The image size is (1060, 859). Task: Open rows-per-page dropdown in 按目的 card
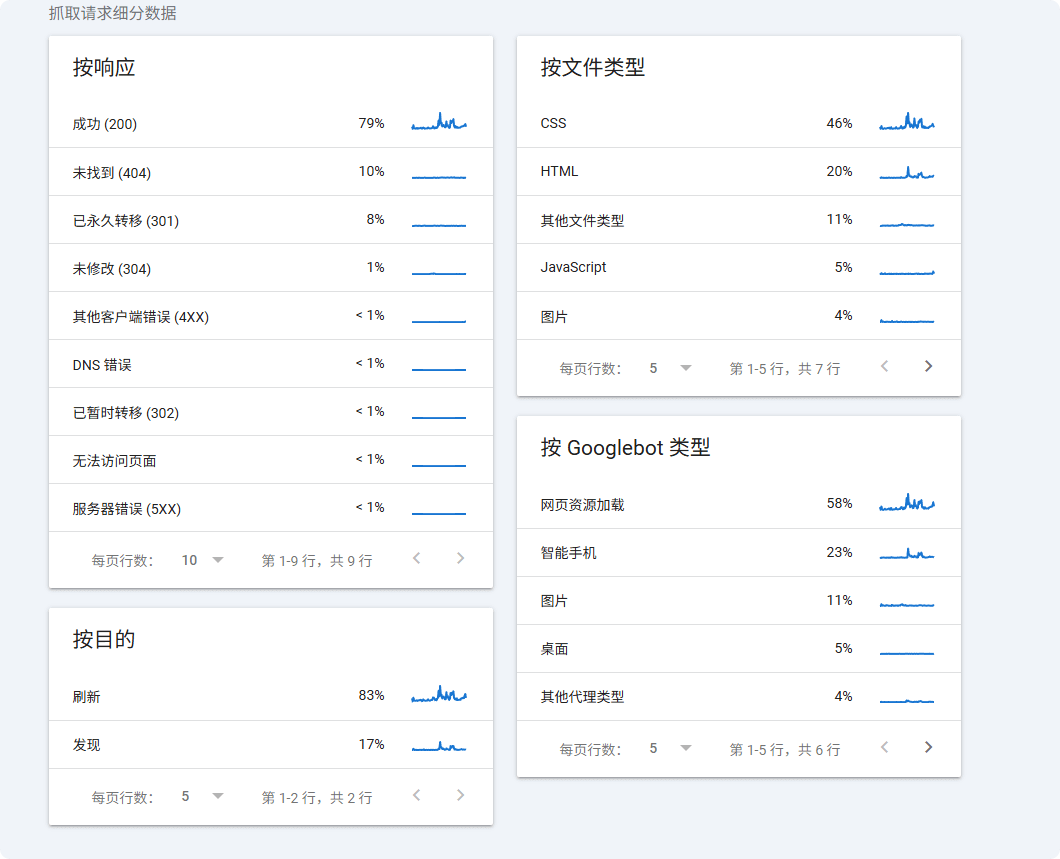coord(202,796)
